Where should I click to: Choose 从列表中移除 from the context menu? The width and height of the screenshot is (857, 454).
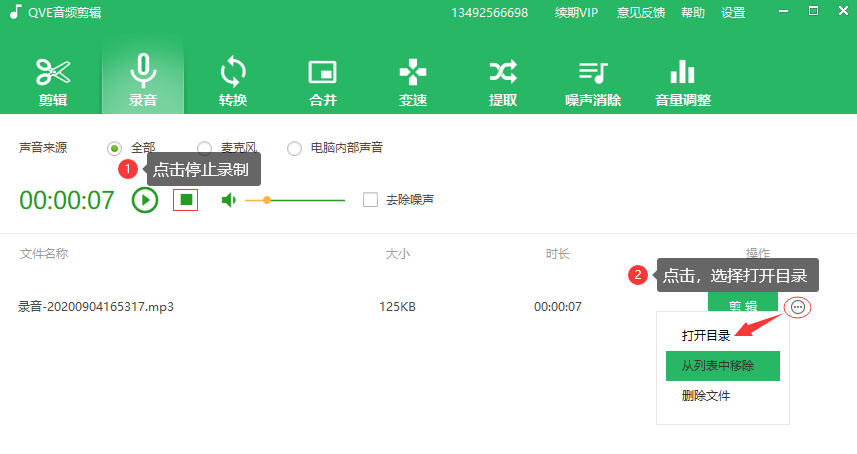[x=722, y=366]
